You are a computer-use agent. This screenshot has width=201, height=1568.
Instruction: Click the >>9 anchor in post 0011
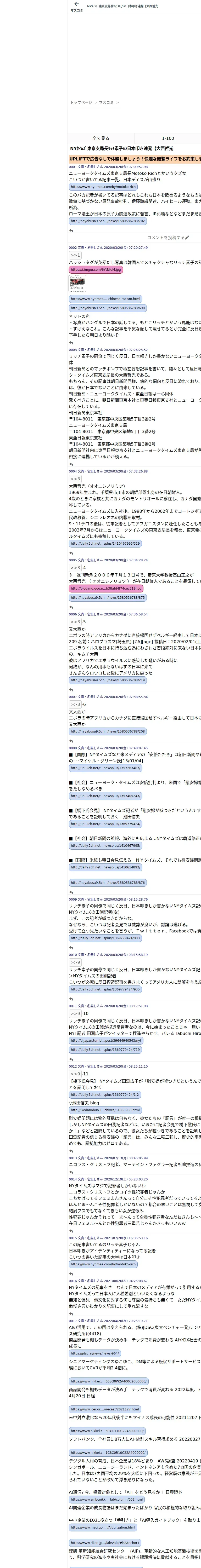74,1013
